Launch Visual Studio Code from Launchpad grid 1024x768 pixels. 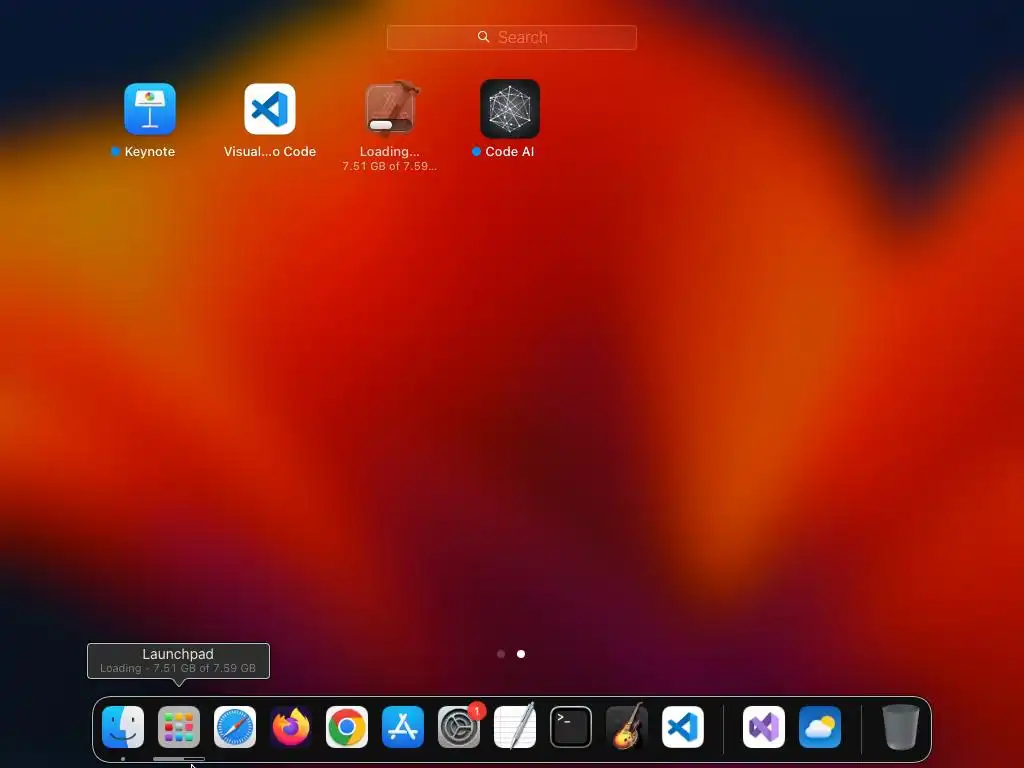pos(270,108)
